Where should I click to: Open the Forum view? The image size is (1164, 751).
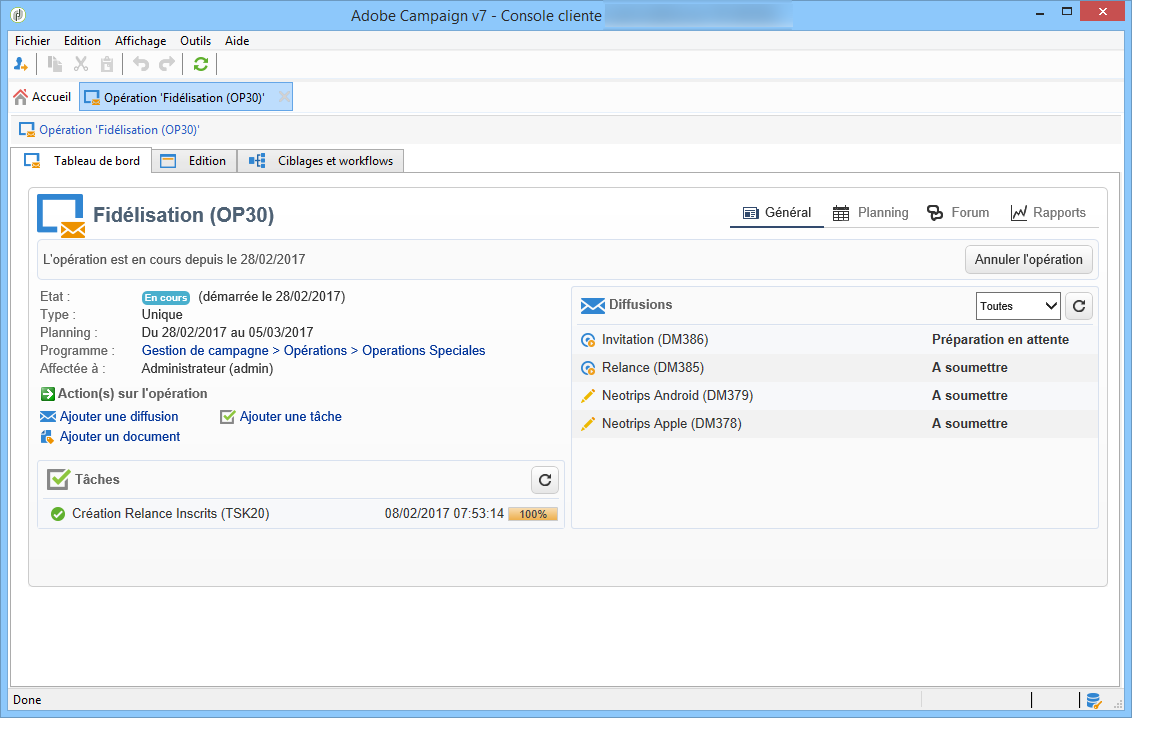click(958, 213)
